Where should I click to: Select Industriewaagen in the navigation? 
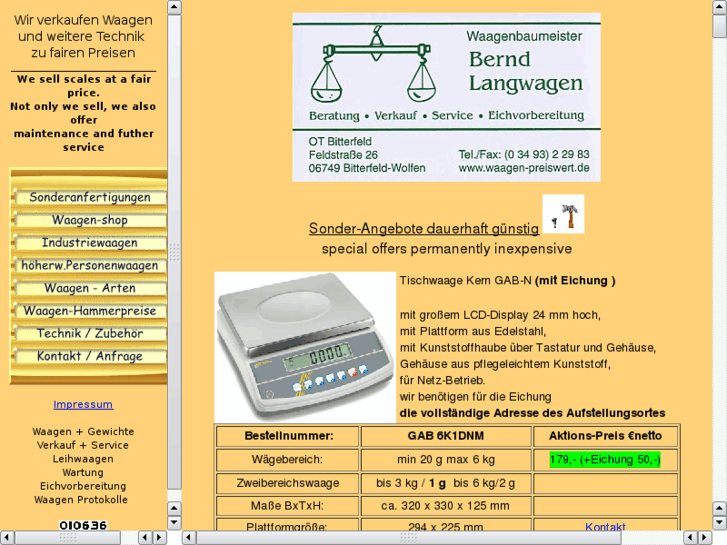point(90,243)
